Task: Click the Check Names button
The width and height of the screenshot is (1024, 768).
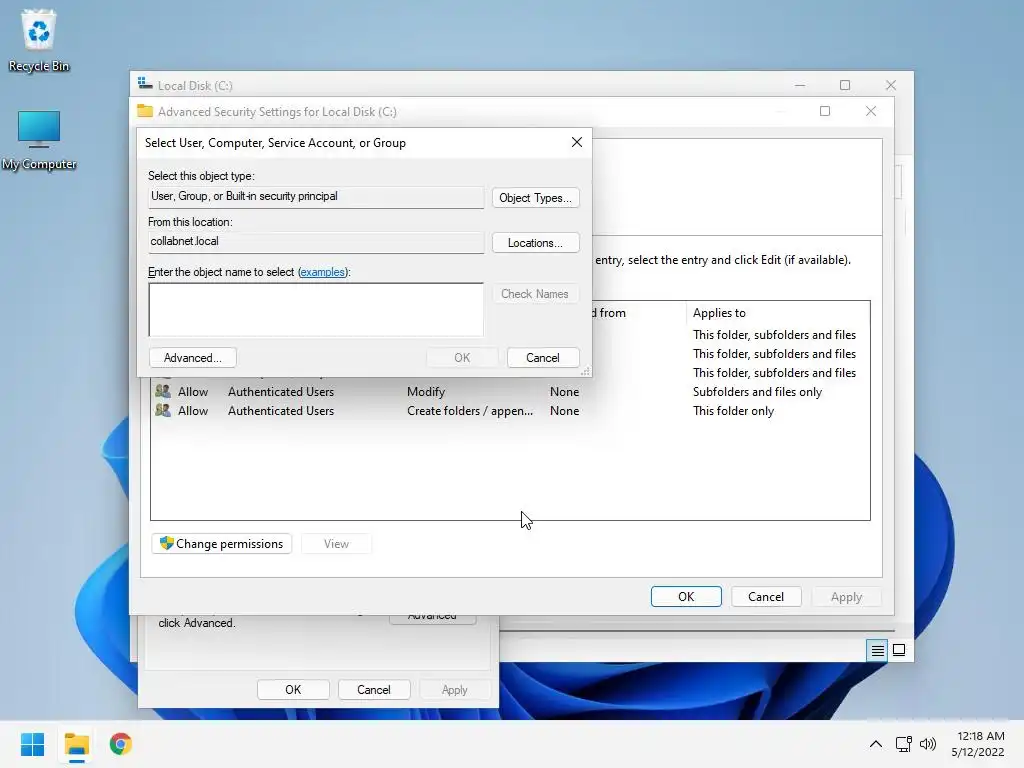Action: point(536,294)
